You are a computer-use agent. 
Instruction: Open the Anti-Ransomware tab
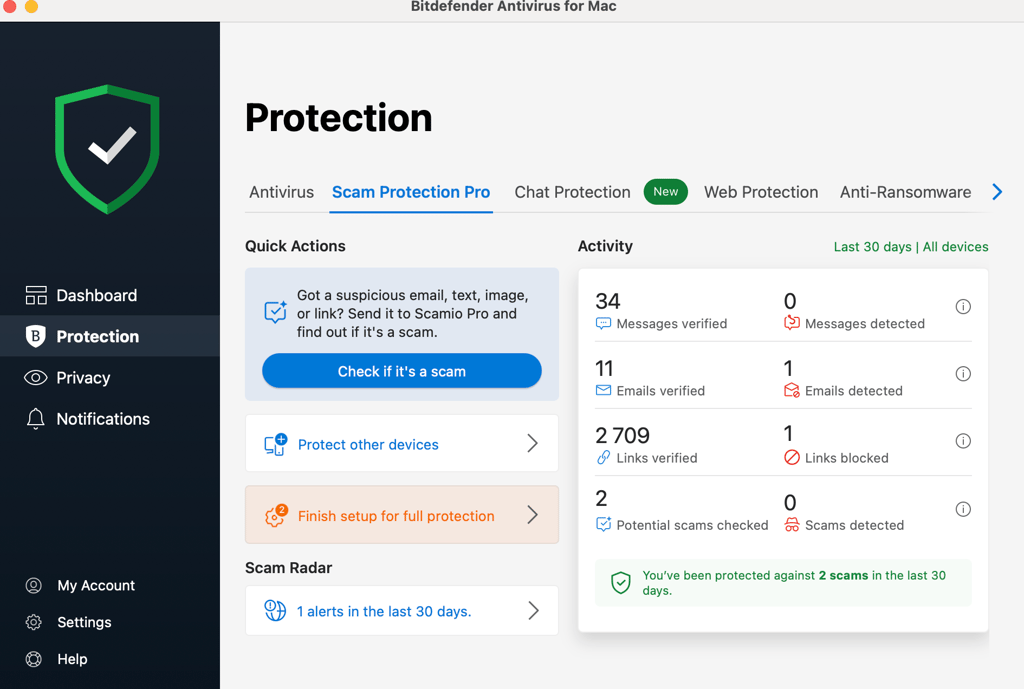[x=905, y=192]
